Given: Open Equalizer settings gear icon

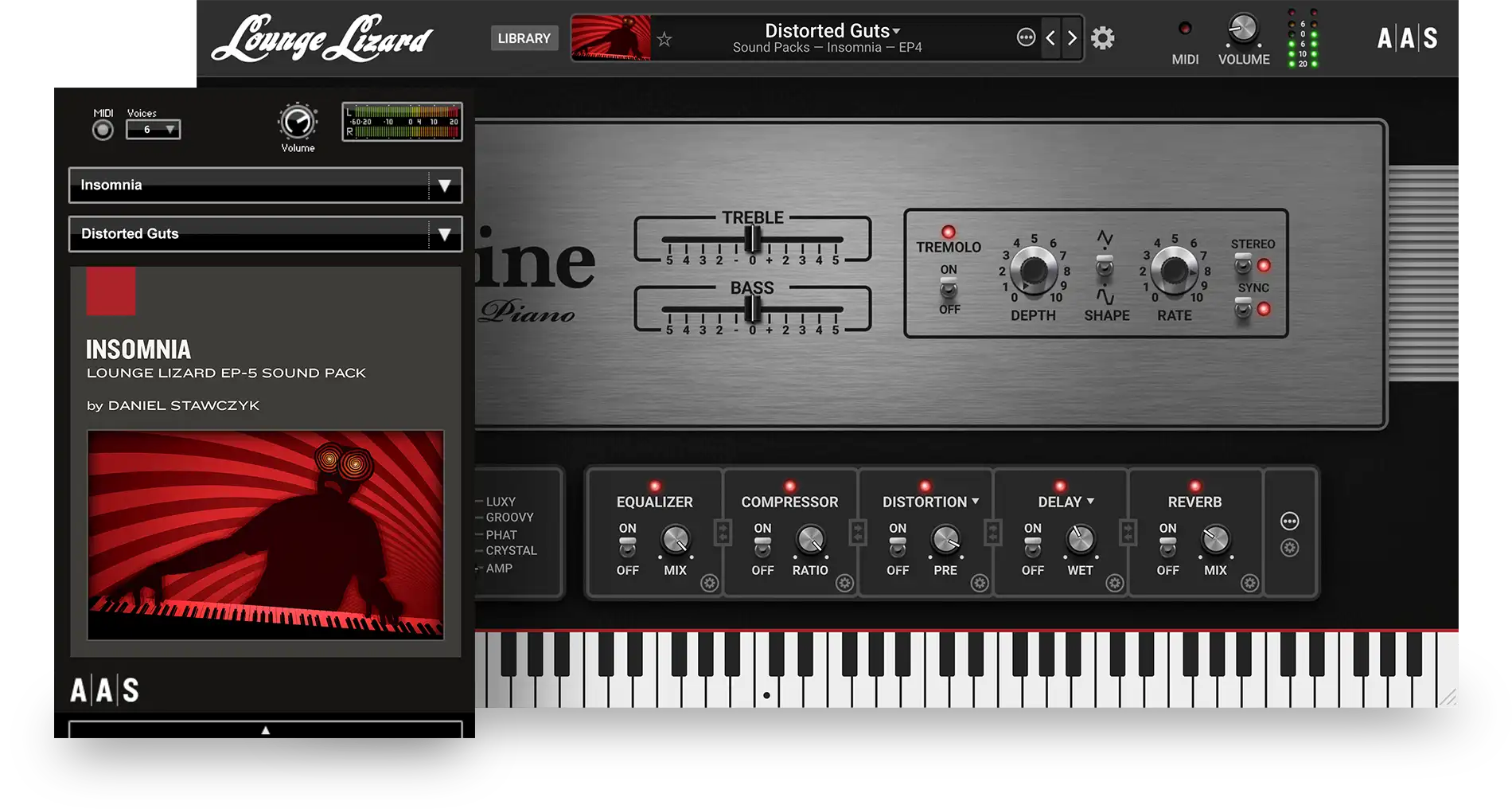Looking at the screenshot, I should pyautogui.click(x=709, y=584).
